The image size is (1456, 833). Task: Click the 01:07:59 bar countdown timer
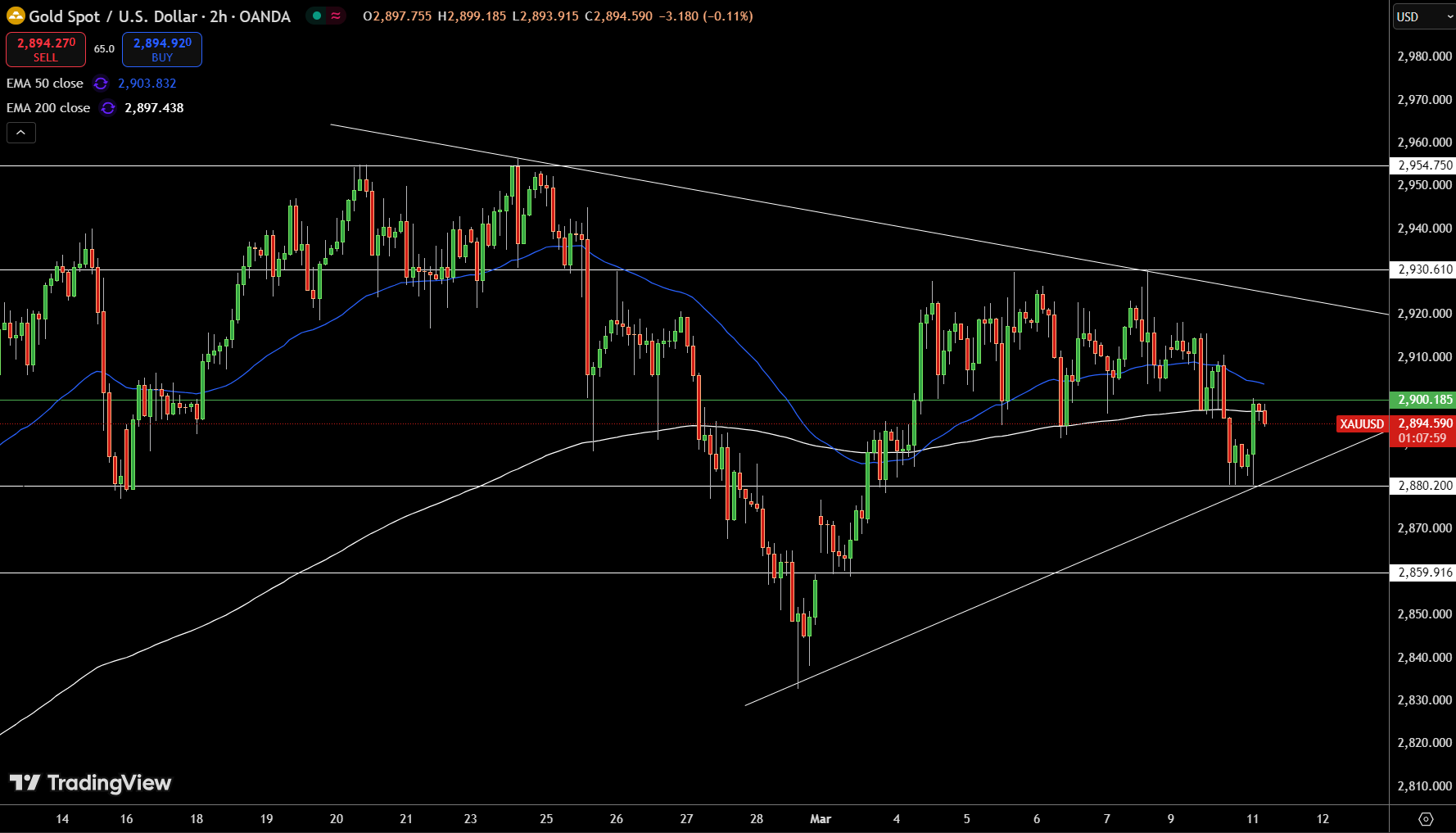1423,438
